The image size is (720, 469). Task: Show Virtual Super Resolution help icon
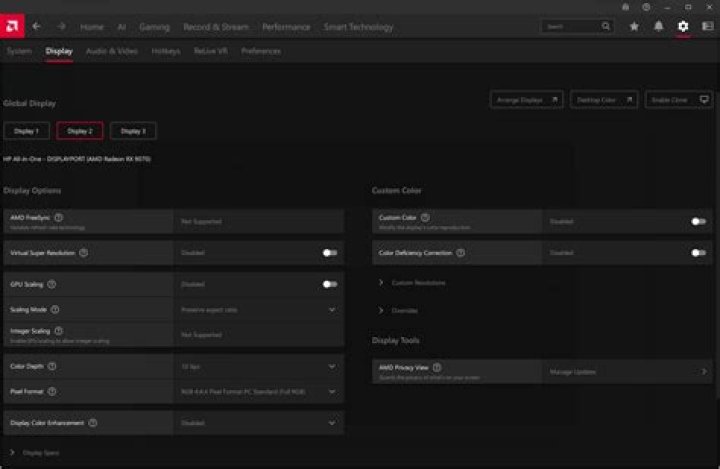84,253
